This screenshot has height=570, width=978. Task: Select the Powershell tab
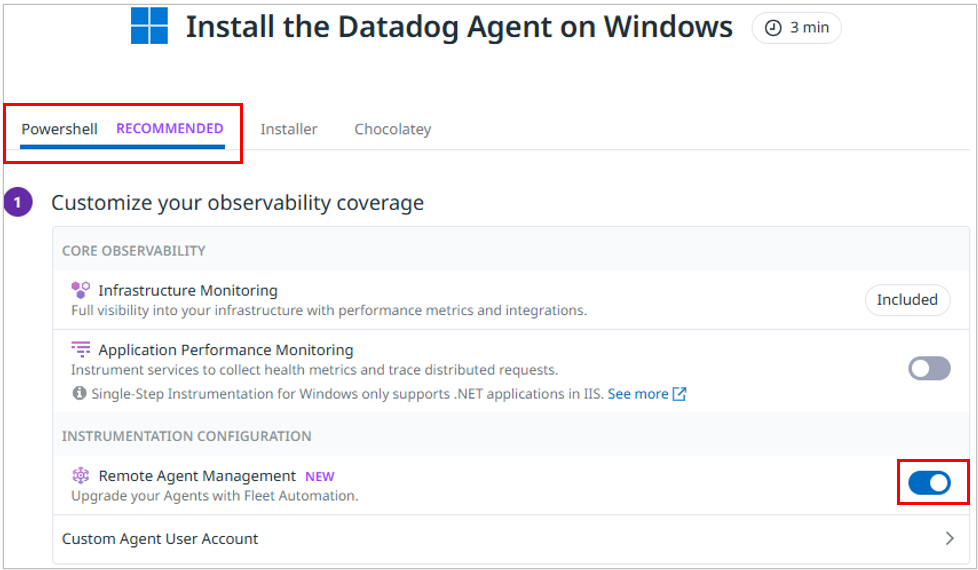60,129
